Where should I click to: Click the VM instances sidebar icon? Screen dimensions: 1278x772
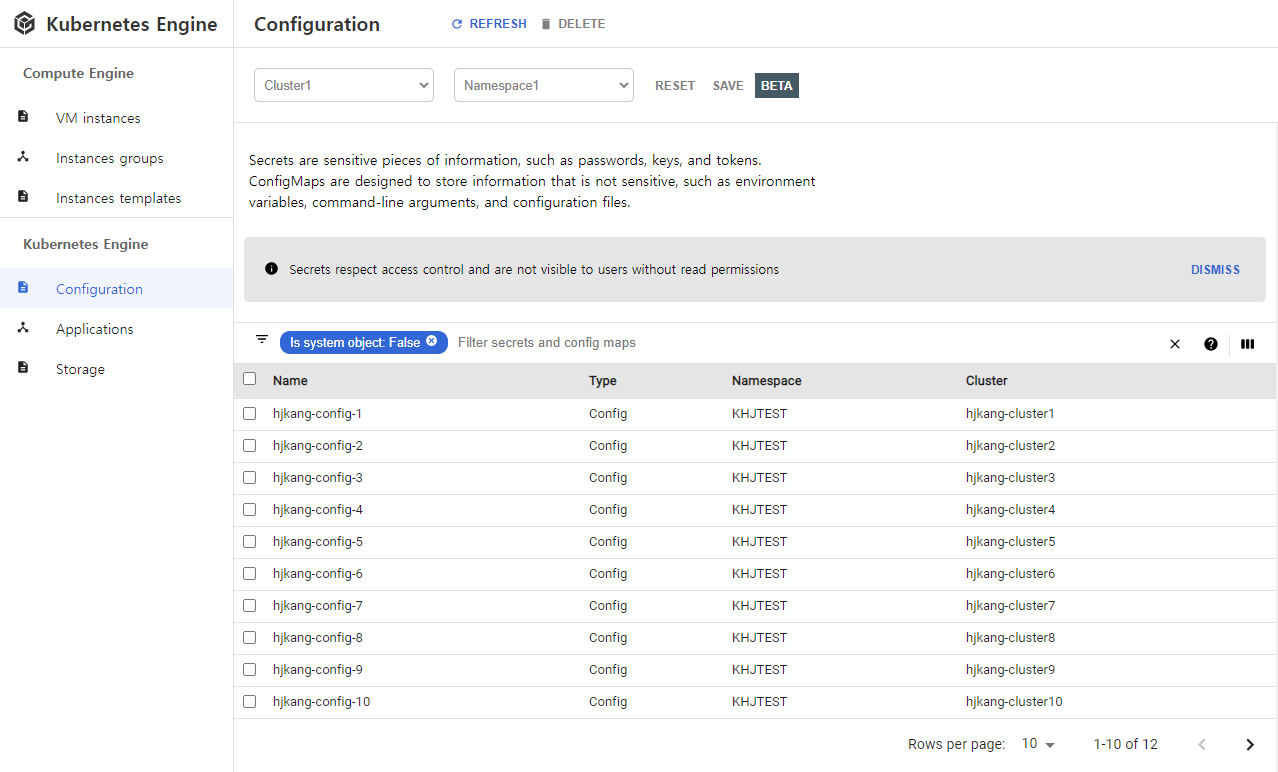(x=23, y=116)
